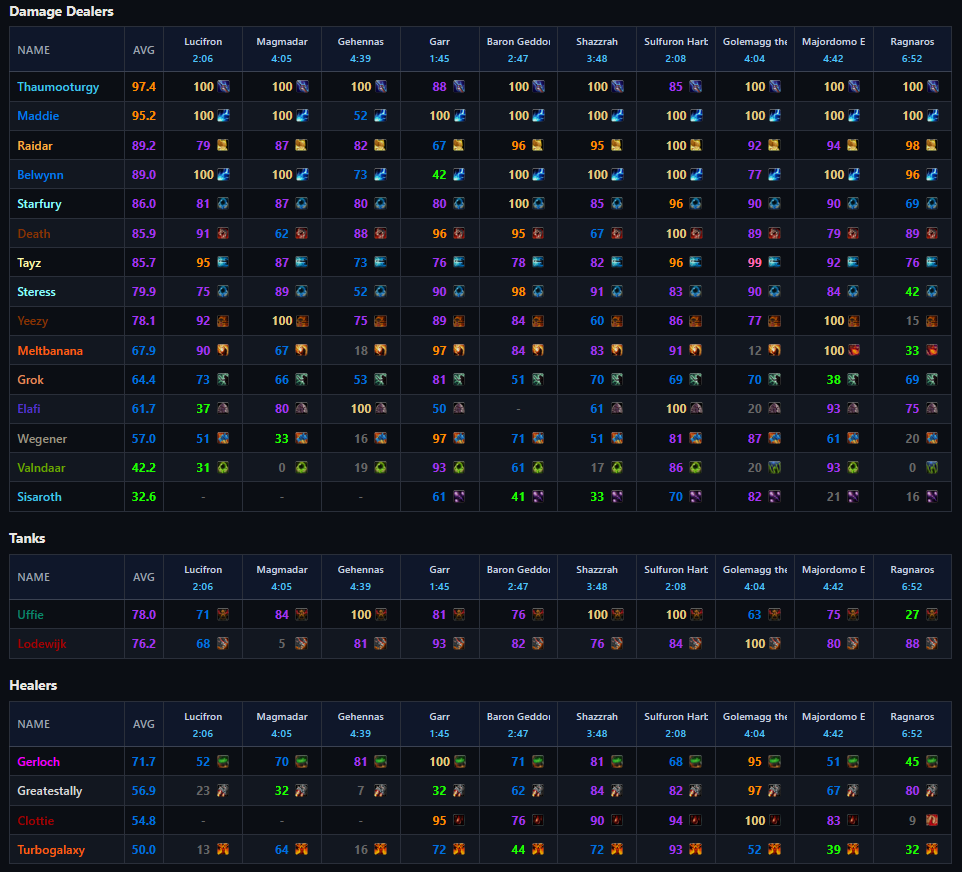Click Thaumooturgy's spec icon under Lucifron
This screenshot has height=872, width=962.
click(x=223, y=87)
